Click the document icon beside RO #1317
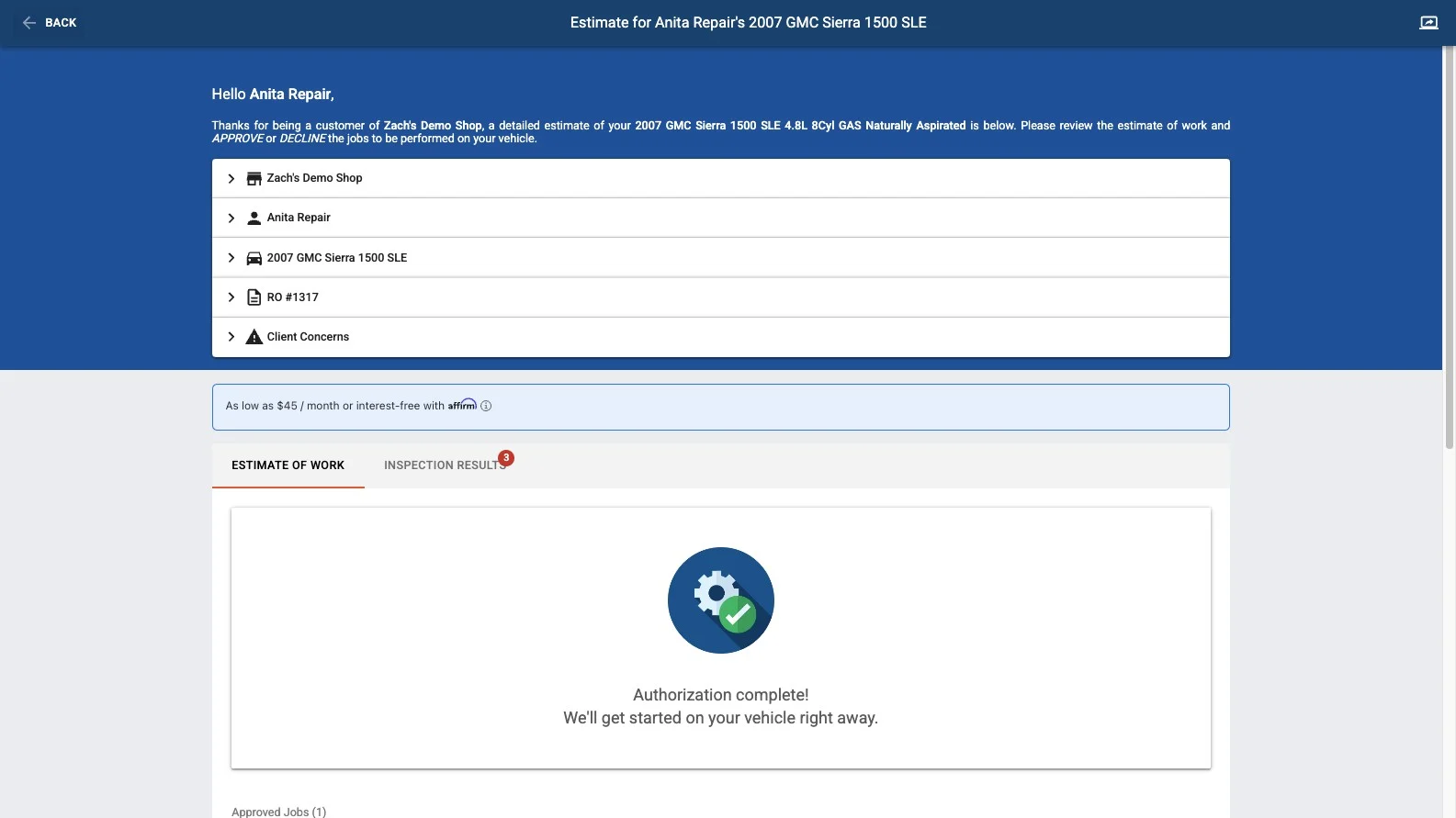This screenshot has width=1456, height=818. coord(254,297)
